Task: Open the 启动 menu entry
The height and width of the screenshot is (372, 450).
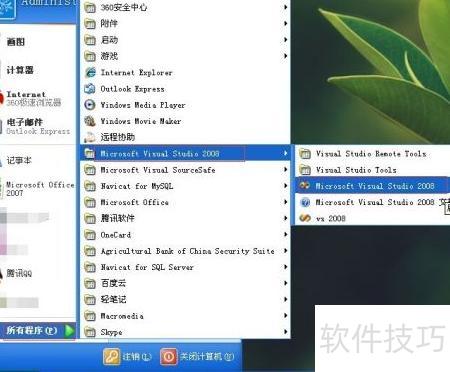Action: coord(185,40)
